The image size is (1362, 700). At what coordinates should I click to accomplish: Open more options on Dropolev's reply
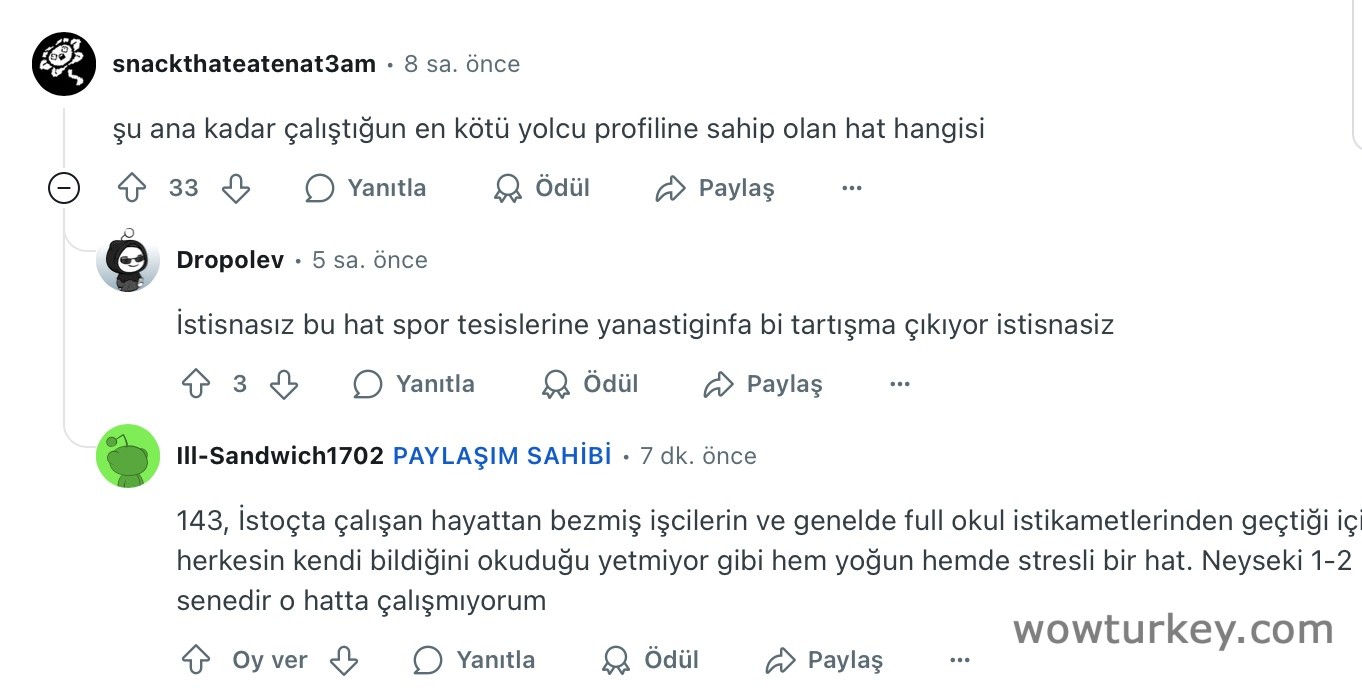tap(900, 384)
